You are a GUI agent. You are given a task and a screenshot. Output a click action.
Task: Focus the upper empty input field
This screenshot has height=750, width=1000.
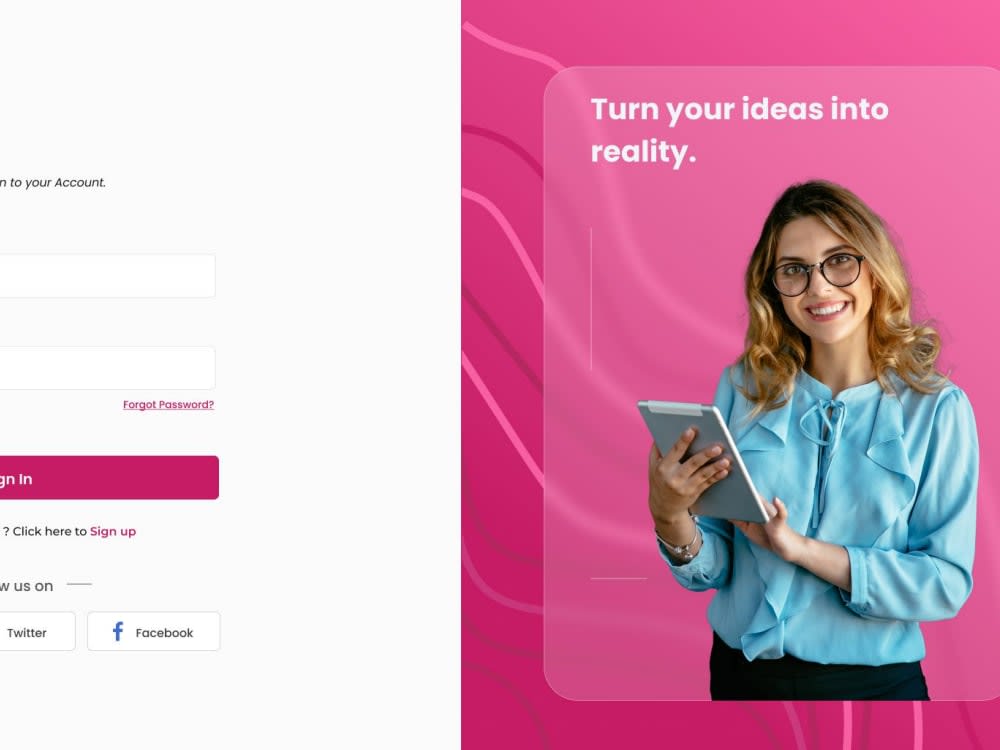click(x=107, y=276)
